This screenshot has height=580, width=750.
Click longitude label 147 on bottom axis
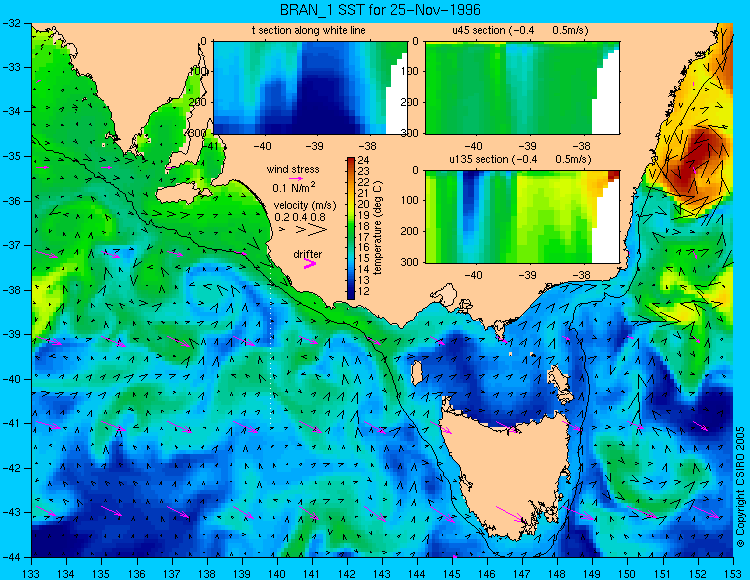pyautogui.click(x=522, y=574)
